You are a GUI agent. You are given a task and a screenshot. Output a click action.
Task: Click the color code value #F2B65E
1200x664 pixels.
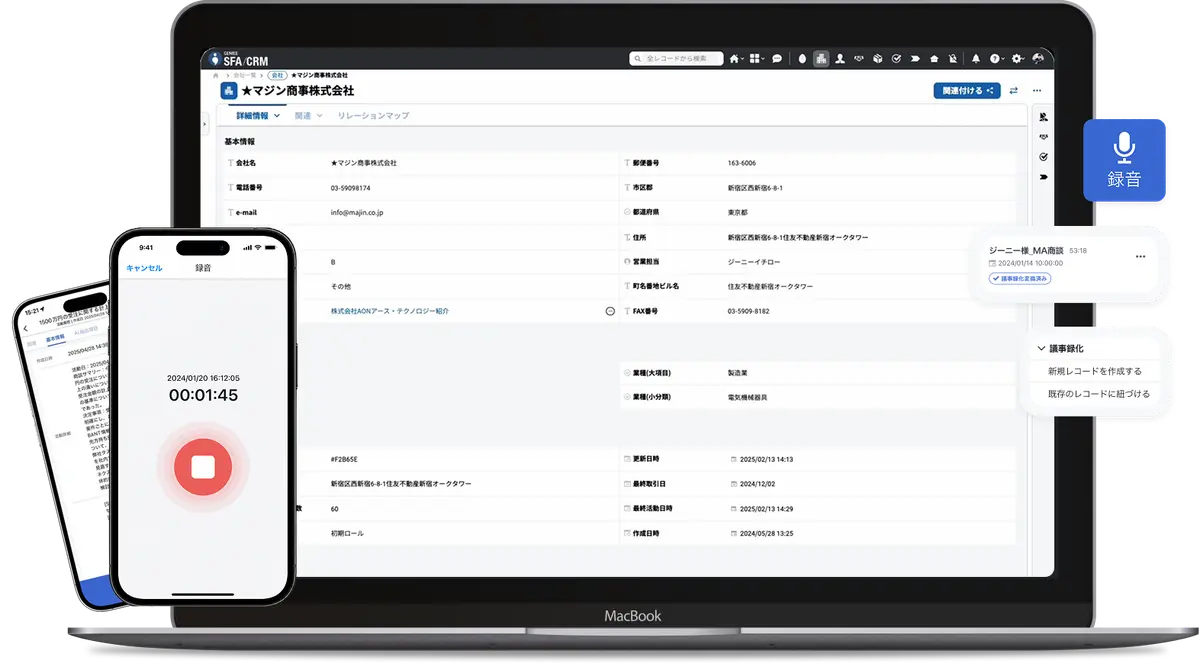[345, 459]
